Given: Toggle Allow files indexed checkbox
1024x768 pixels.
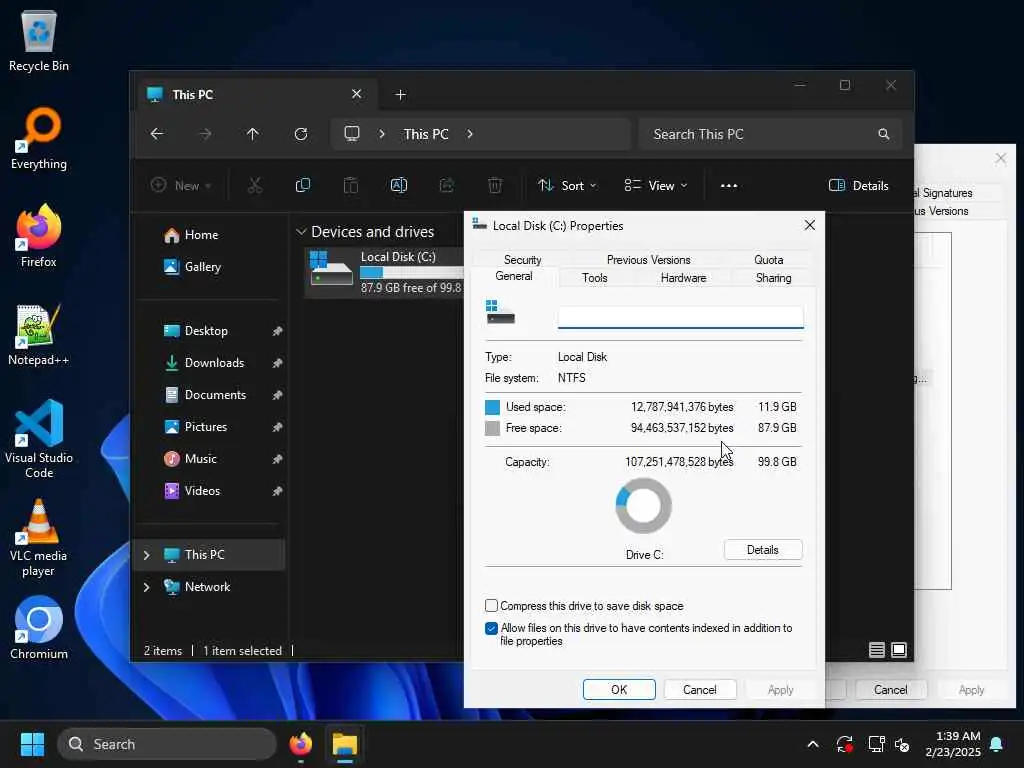Looking at the screenshot, I should (492, 628).
